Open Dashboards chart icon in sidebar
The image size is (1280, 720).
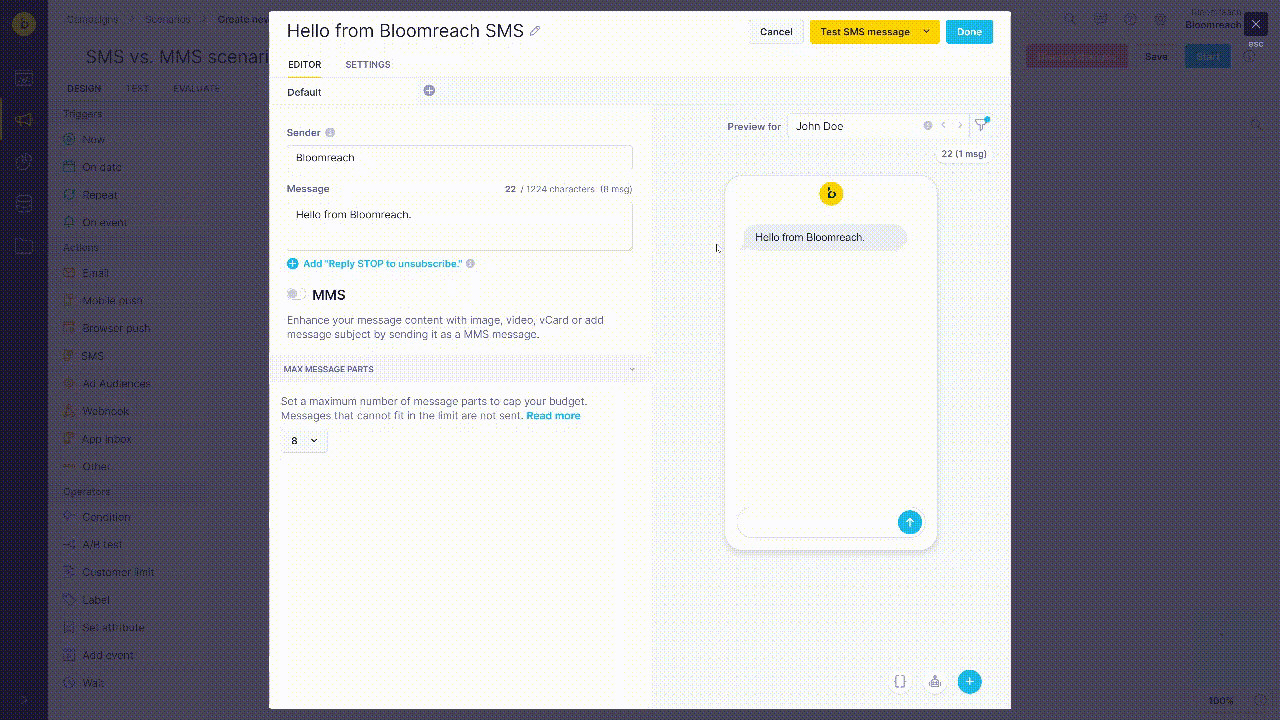pyautogui.click(x=24, y=78)
